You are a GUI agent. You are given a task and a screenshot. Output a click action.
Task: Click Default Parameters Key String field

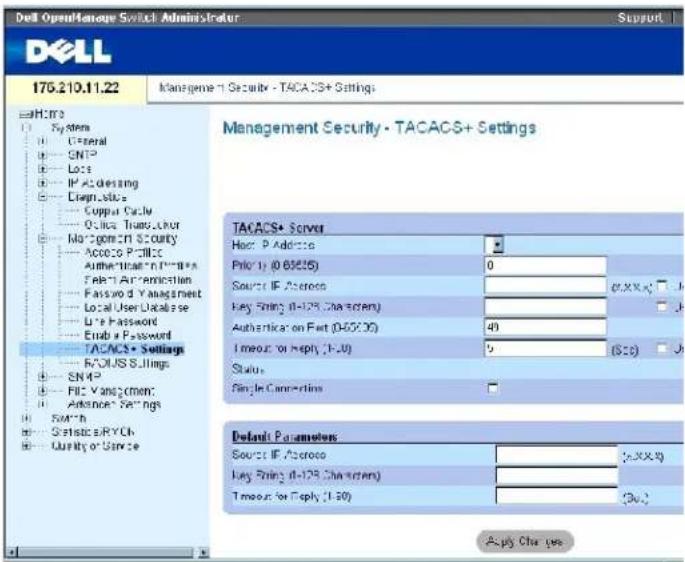point(557,475)
